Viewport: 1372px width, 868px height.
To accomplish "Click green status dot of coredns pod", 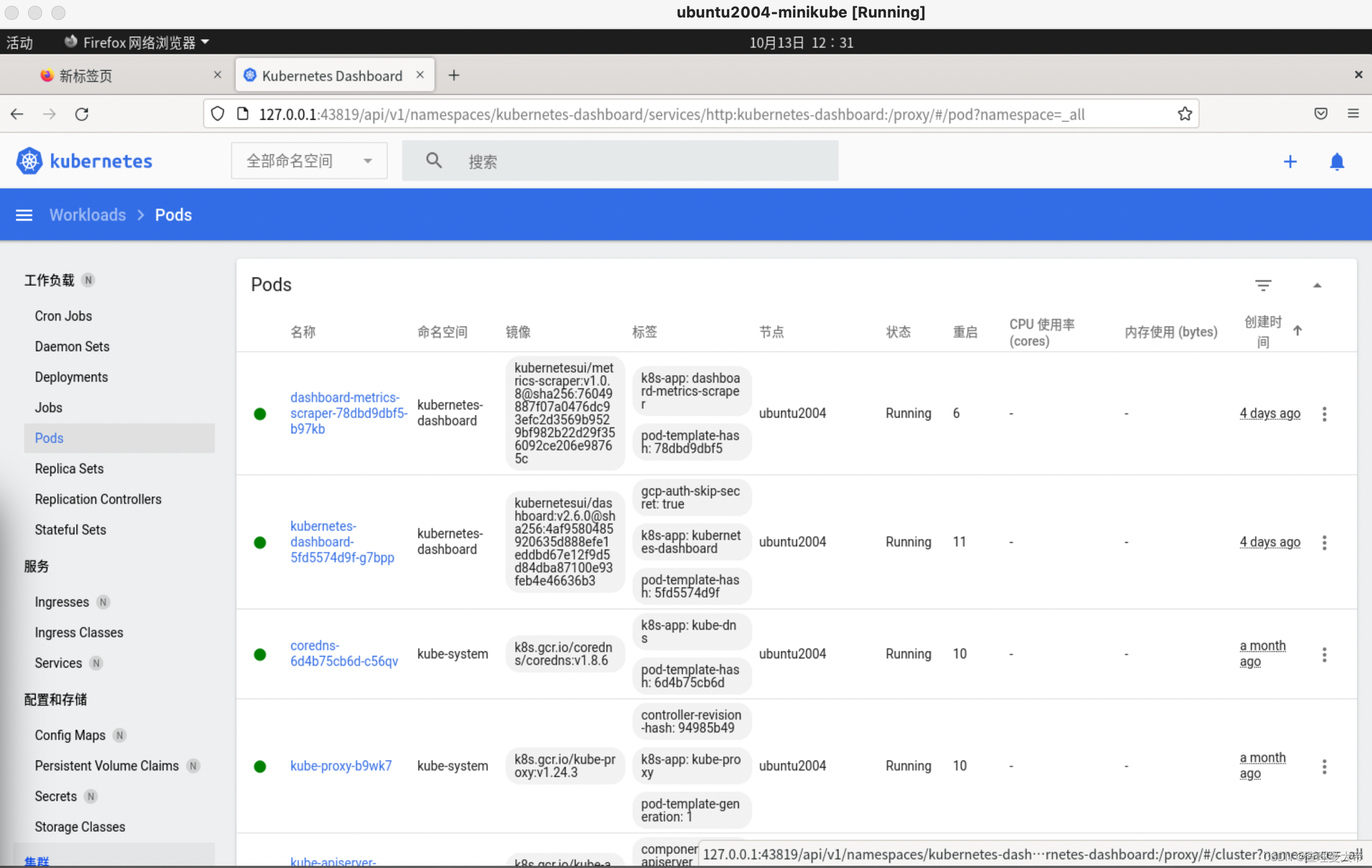I will pyautogui.click(x=260, y=654).
